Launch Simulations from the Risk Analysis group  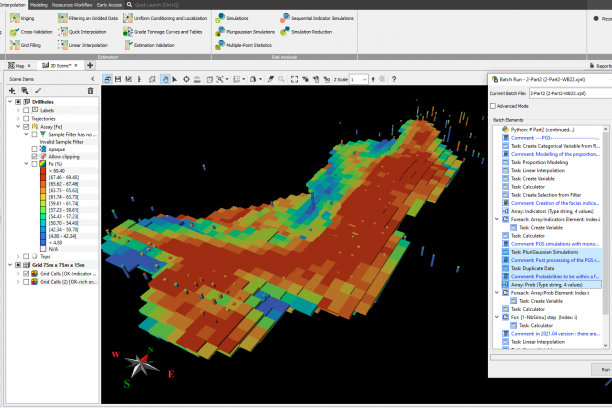pos(232,18)
